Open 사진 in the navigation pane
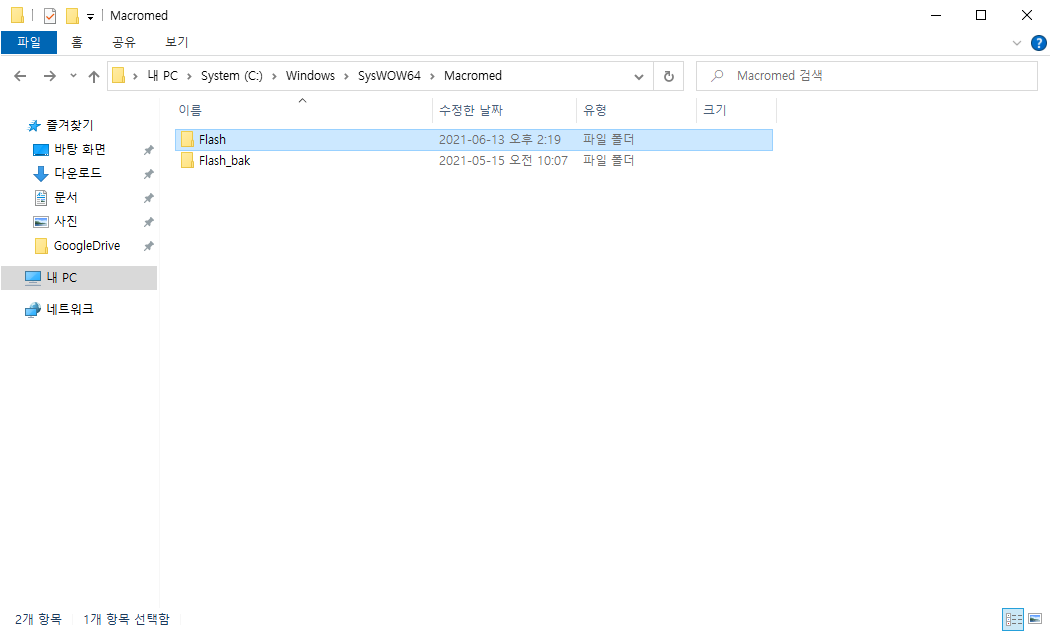Viewport: 1051px width, 635px height. (66, 221)
